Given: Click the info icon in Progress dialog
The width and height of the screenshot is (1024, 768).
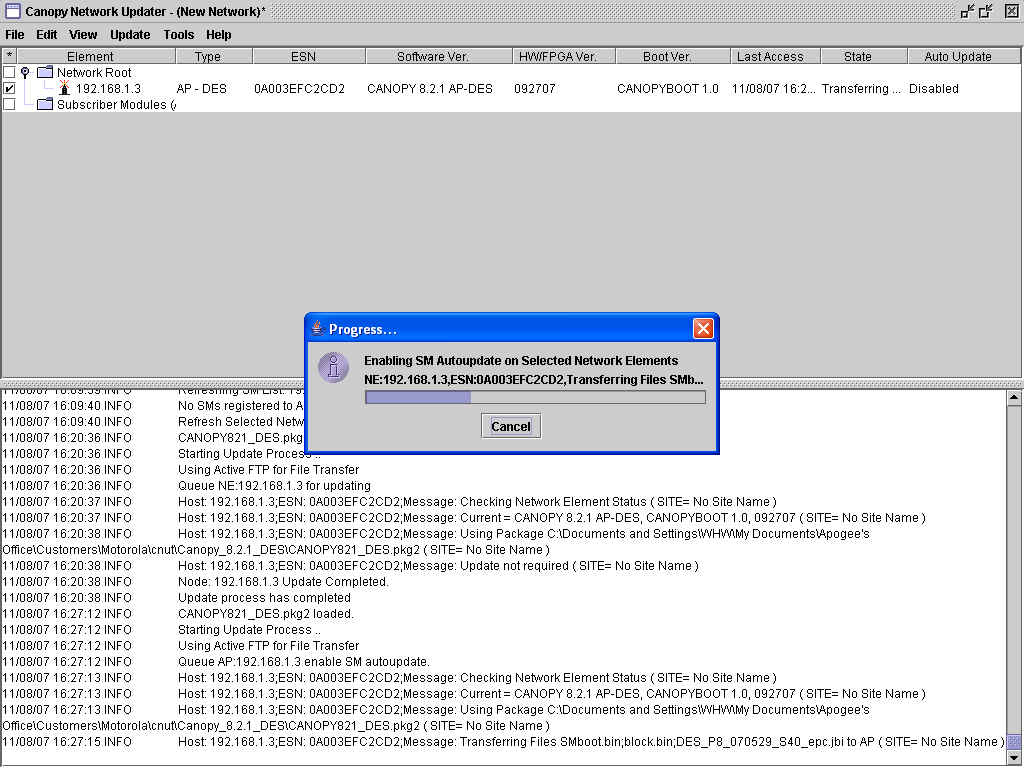Looking at the screenshot, I should coord(333,367).
